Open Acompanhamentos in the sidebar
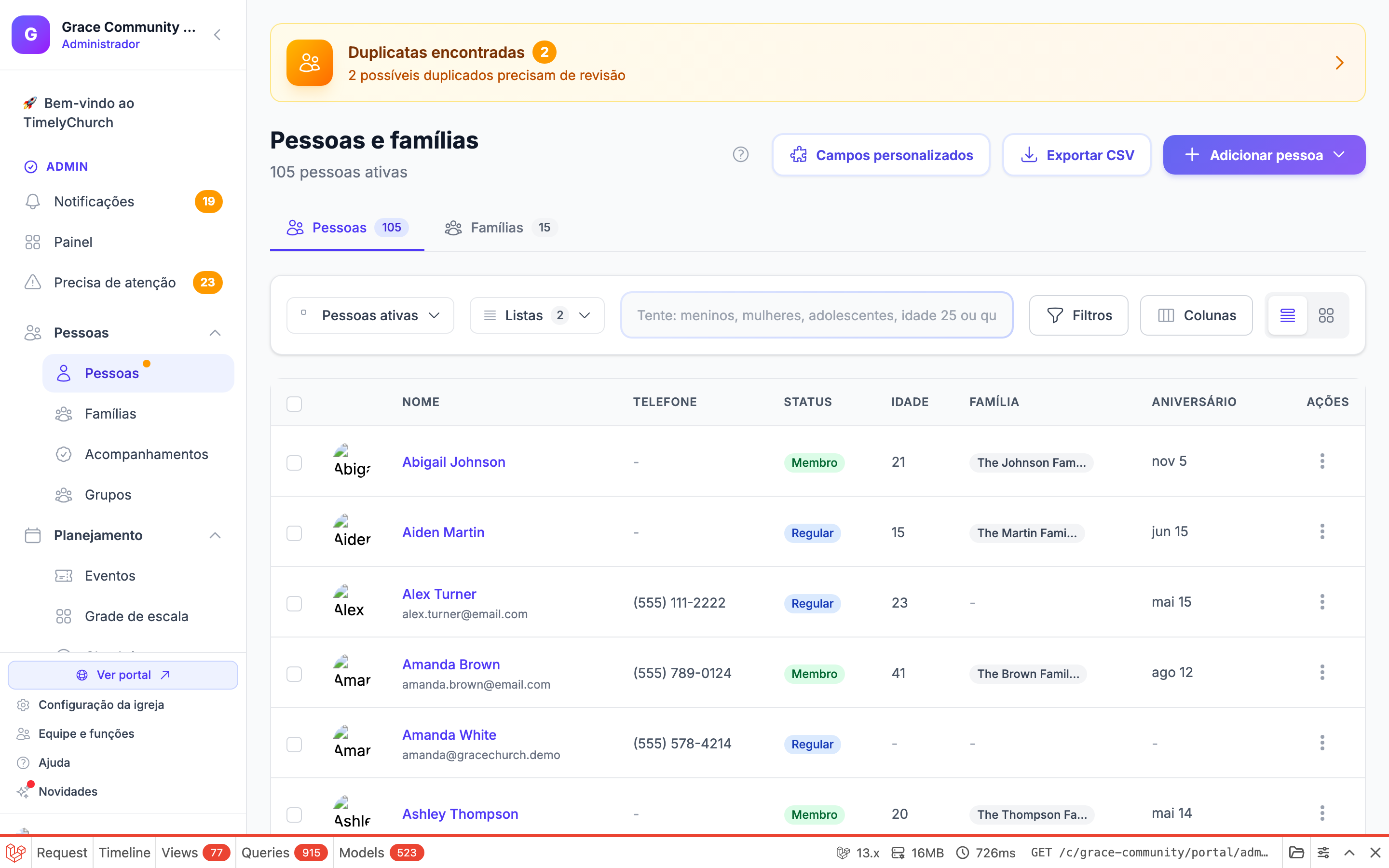This screenshot has height=868, width=1389. tap(138, 454)
